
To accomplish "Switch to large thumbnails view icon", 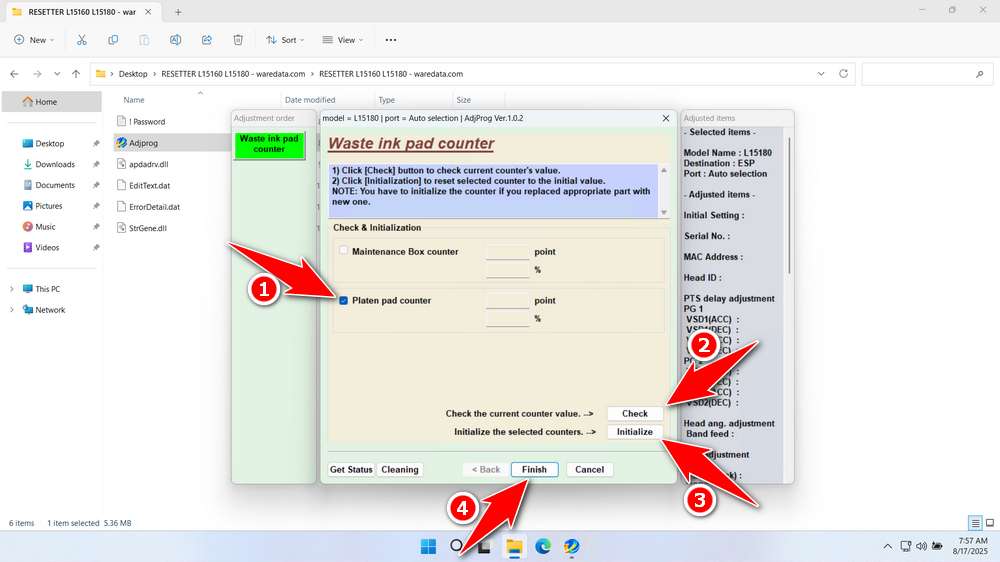I will 990,523.
